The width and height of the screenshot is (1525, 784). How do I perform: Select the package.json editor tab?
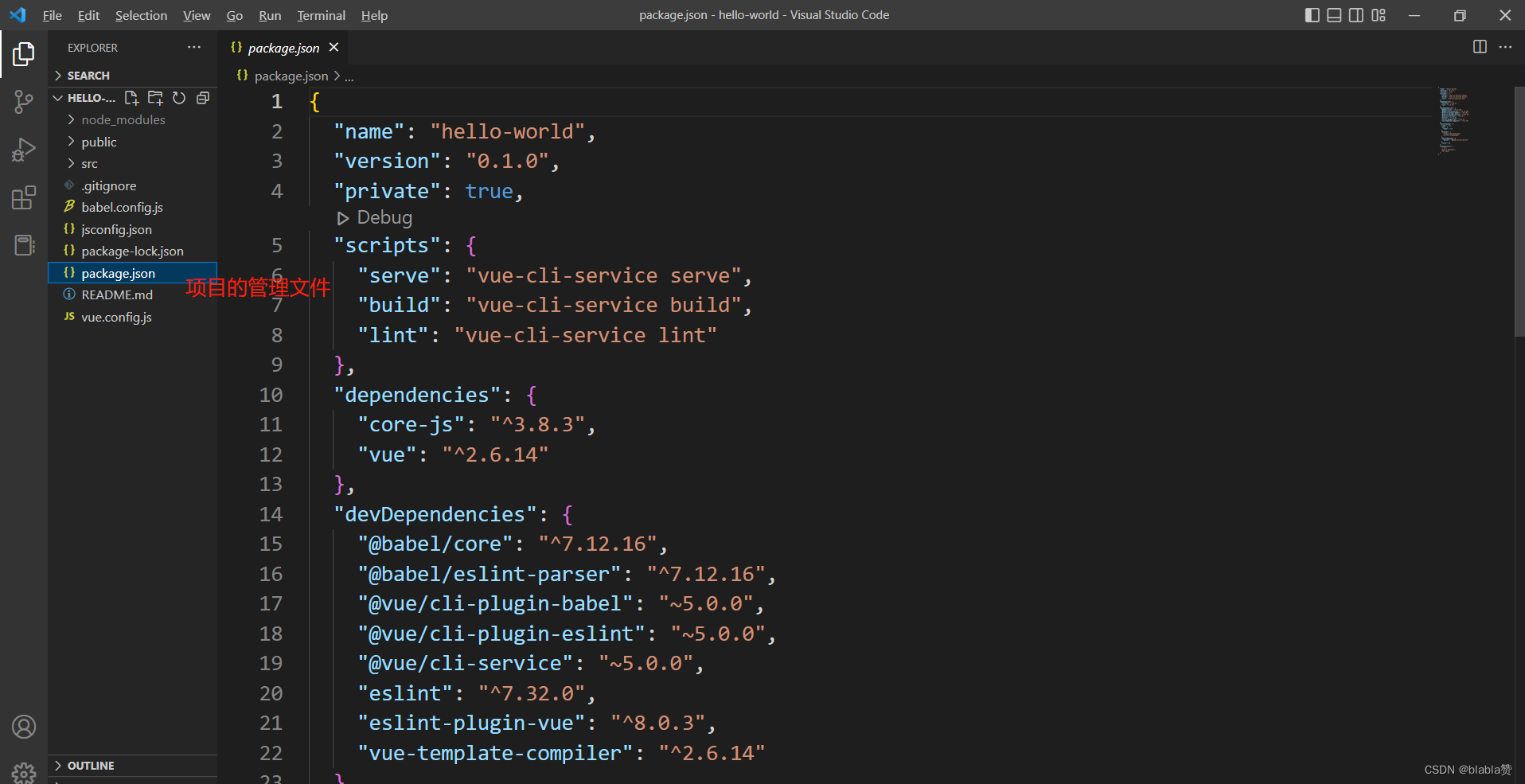(283, 48)
